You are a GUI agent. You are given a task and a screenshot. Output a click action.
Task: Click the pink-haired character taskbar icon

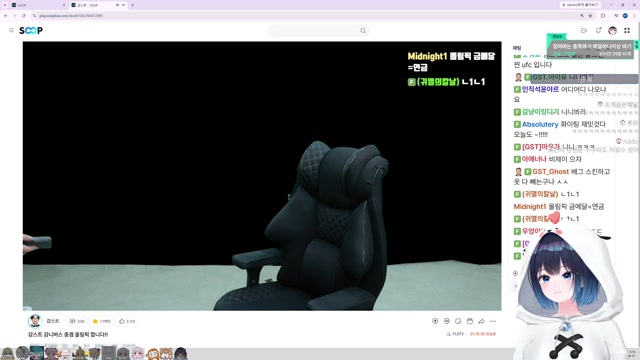(138, 353)
